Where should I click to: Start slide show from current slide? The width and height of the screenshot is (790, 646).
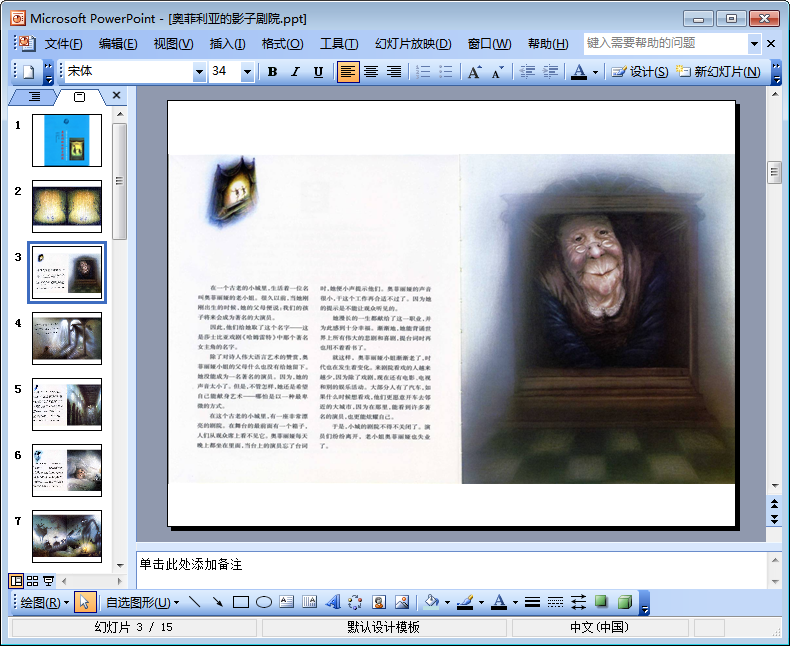48,581
